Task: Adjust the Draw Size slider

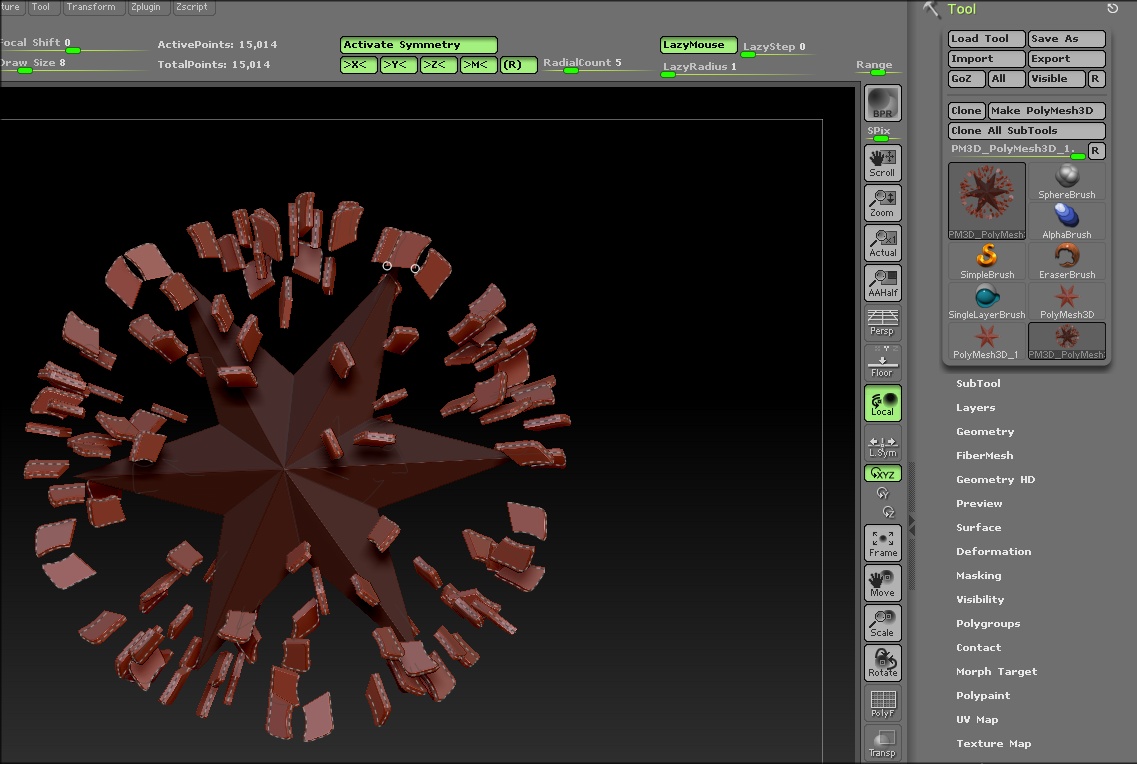Action: (25, 70)
